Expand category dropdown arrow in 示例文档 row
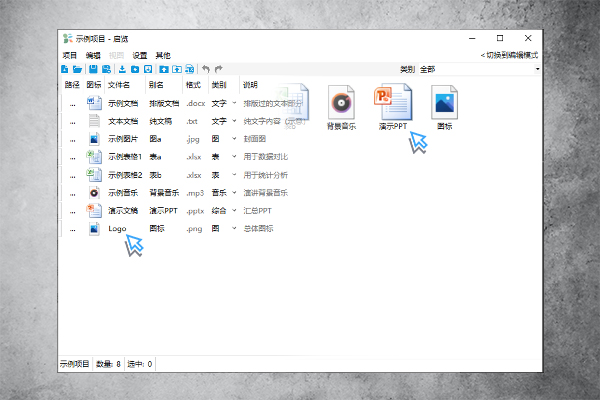Viewport: 600px width, 400px height. pos(234,103)
